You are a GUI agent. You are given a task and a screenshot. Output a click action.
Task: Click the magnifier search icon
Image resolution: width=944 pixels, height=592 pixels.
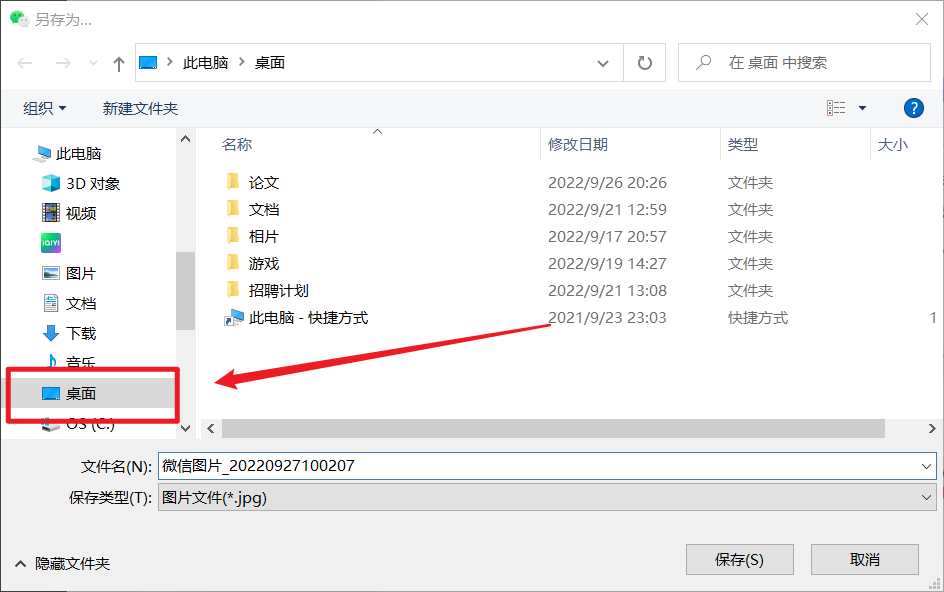[x=703, y=62]
